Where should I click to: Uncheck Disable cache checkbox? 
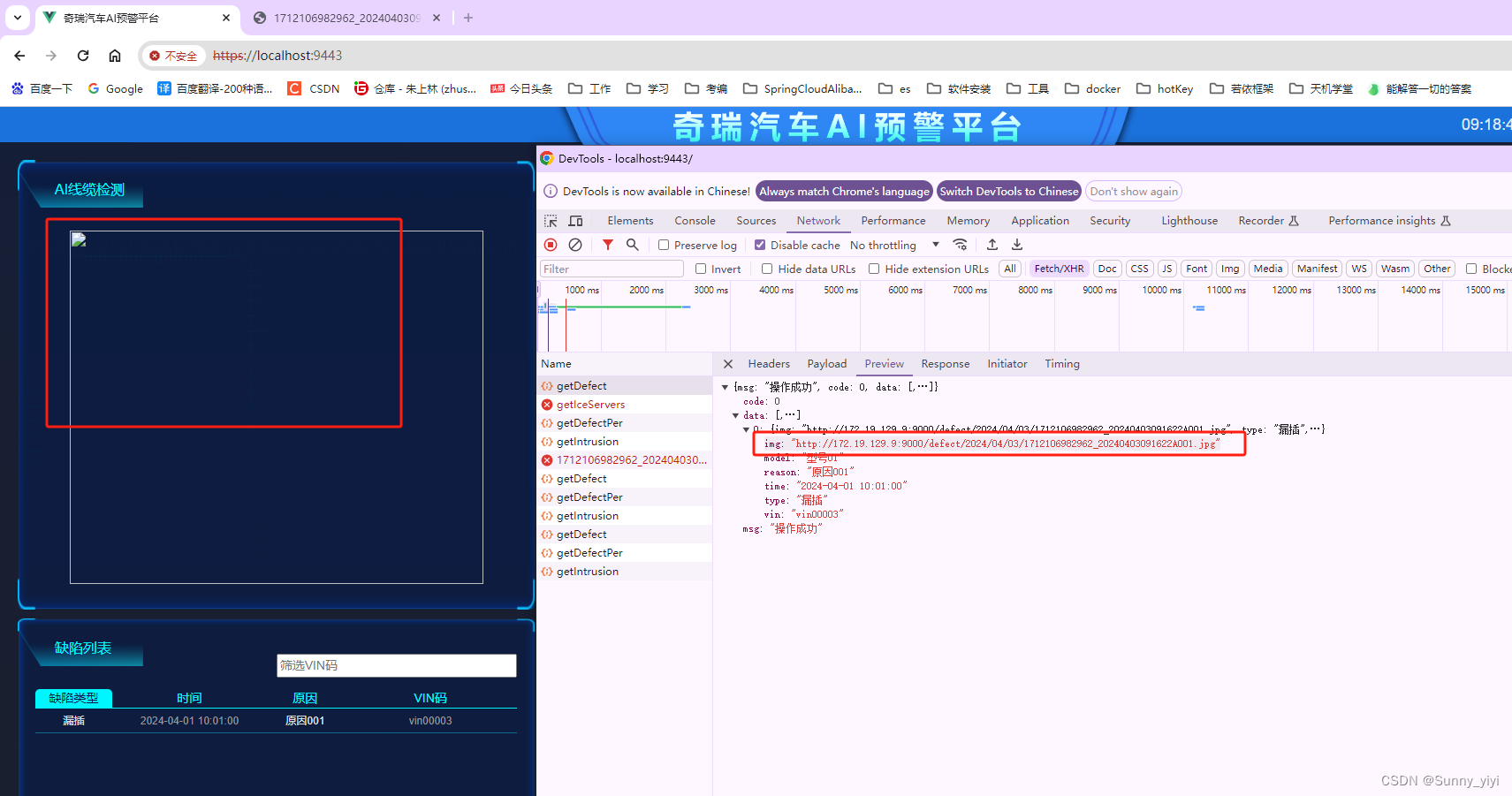pyautogui.click(x=760, y=245)
